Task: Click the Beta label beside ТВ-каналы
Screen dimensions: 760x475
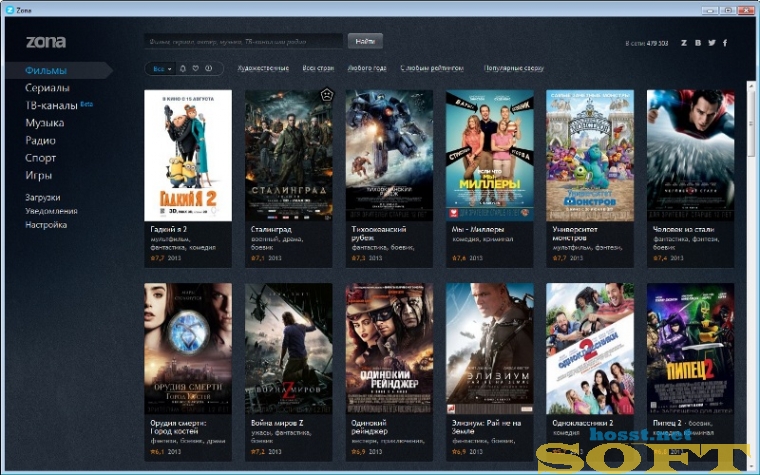Action: click(x=86, y=104)
